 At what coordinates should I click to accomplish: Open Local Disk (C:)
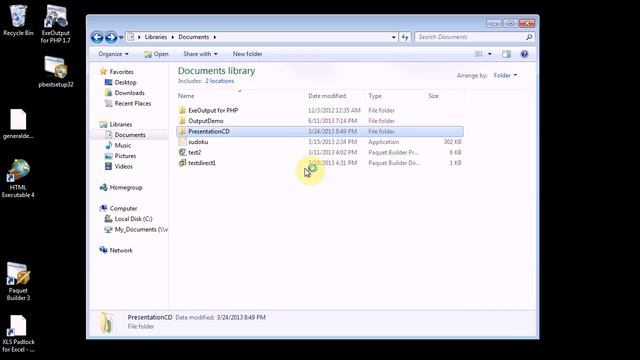pyautogui.click(x=133, y=219)
